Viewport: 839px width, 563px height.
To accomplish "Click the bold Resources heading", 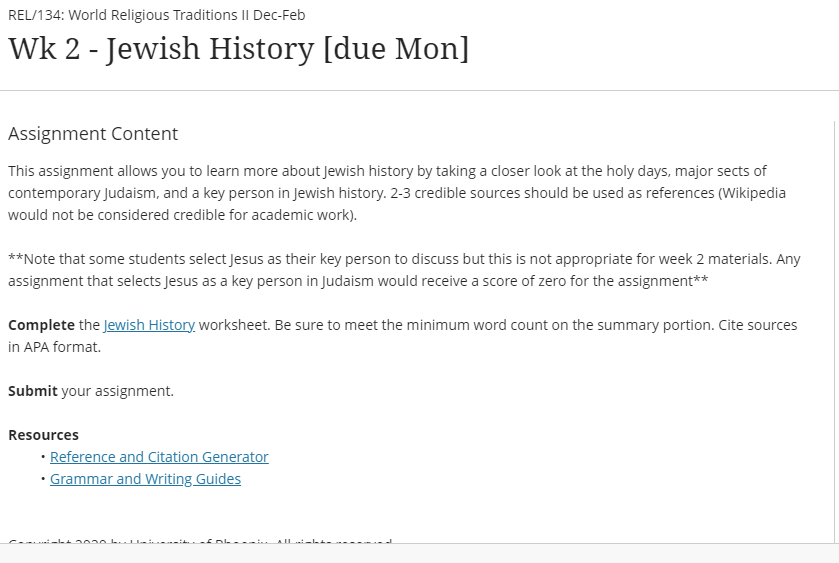I will (43, 435).
